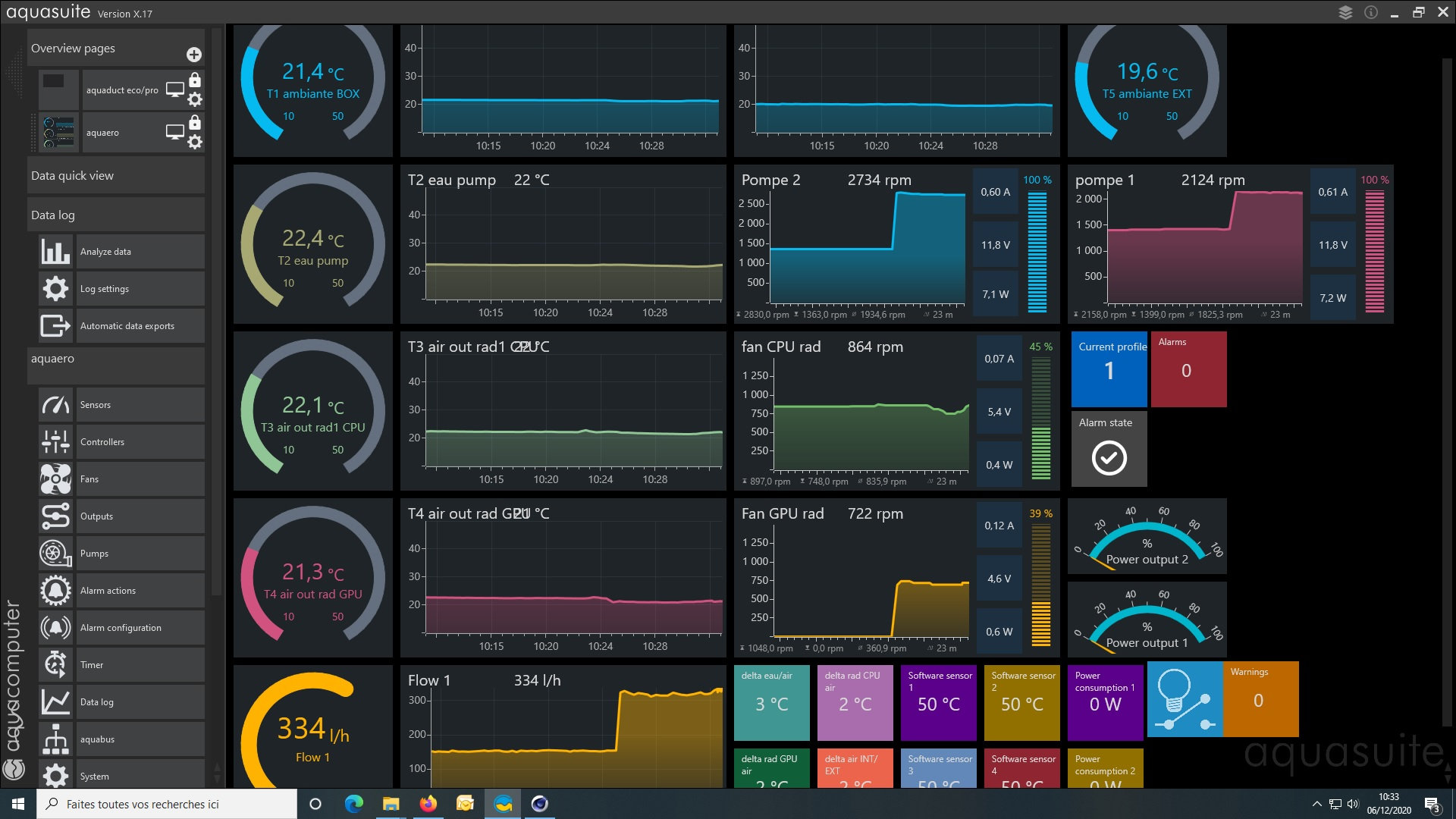Select the aquaduct eco/pro page thumbnail
Image resolution: width=1456 pixels, height=819 pixels.
(58, 89)
